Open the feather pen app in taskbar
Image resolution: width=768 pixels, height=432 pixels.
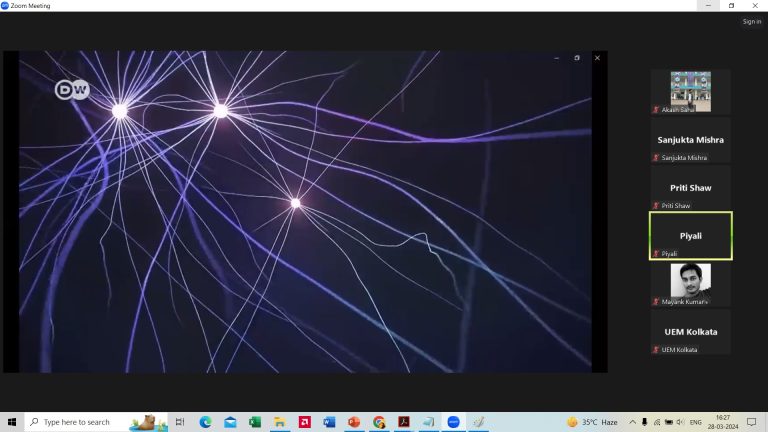(x=479, y=422)
